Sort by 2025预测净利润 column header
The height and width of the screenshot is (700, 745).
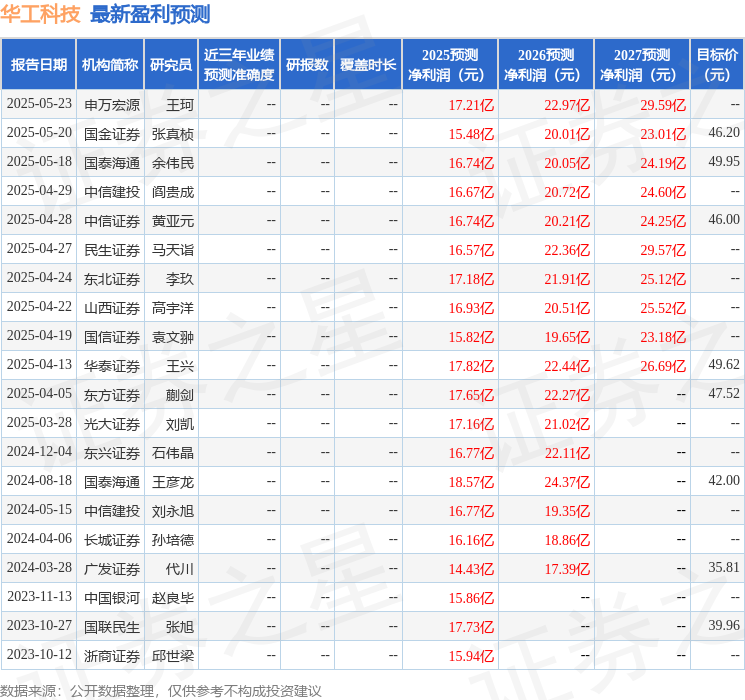450,65
